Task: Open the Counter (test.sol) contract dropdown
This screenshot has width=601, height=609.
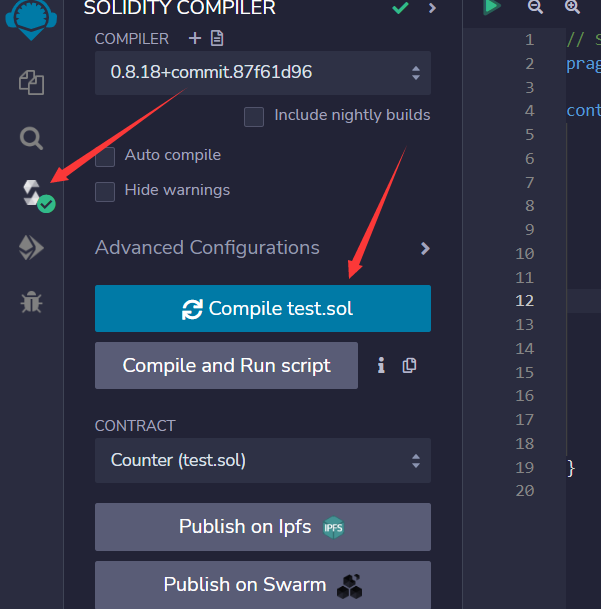Action: pos(263,461)
